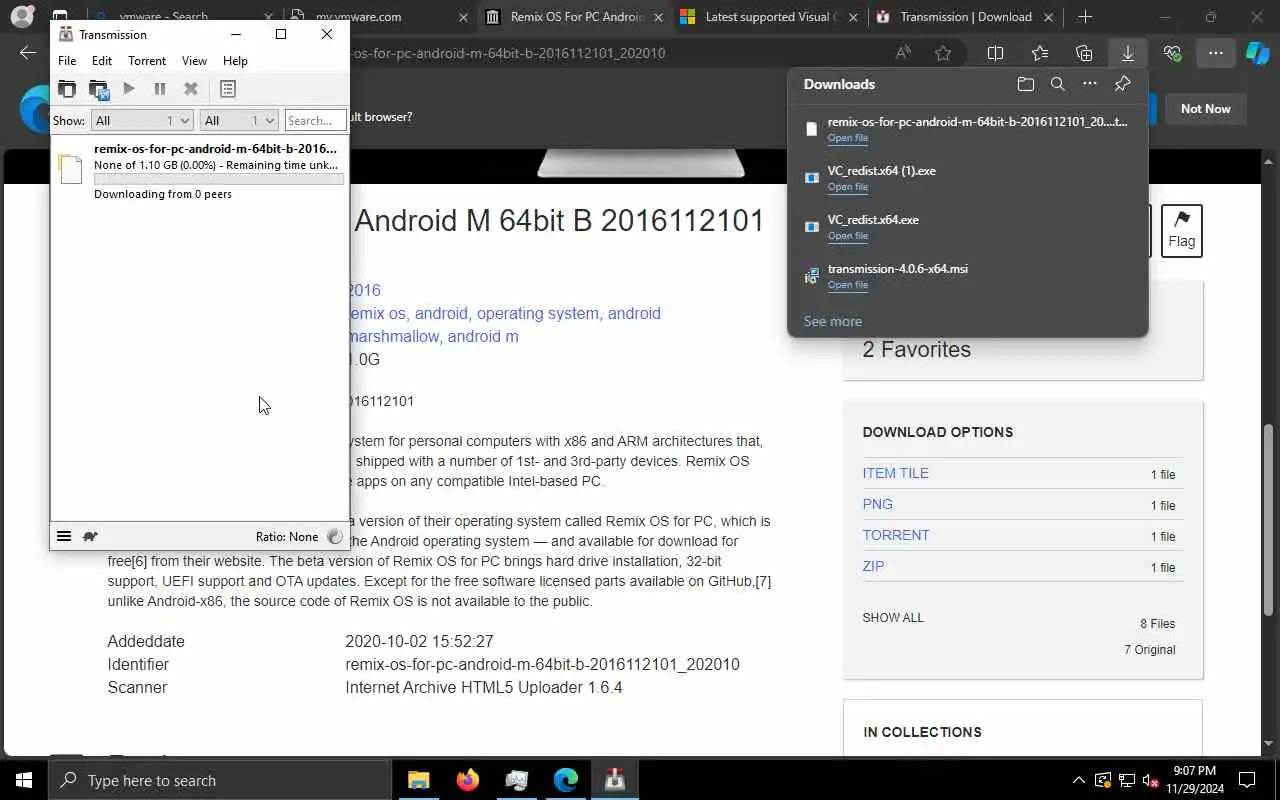Click taskbar search box
Viewport: 1280px width, 800px height.
point(220,780)
